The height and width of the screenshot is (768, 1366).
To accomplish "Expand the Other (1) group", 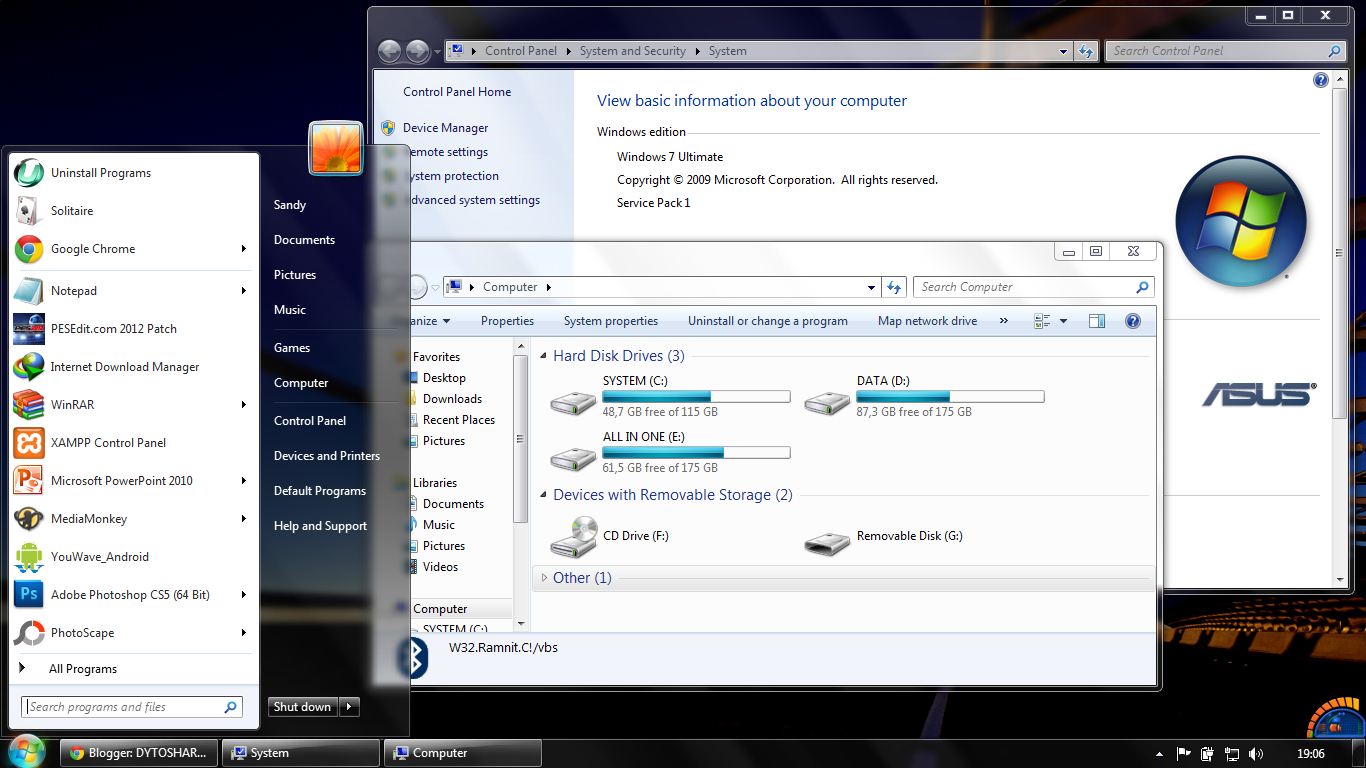I will coord(544,578).
